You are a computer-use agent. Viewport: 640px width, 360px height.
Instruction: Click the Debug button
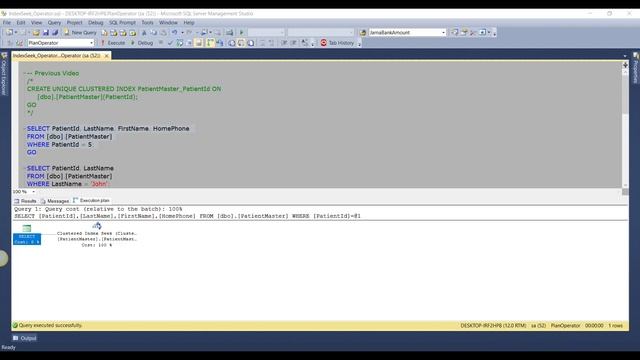[142, 43]
